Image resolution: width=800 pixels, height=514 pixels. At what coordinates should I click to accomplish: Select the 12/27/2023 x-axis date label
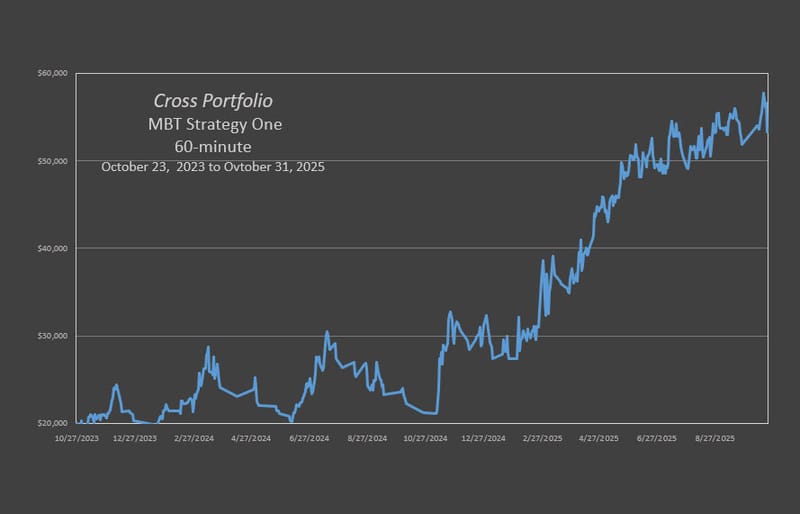(135, 439)
